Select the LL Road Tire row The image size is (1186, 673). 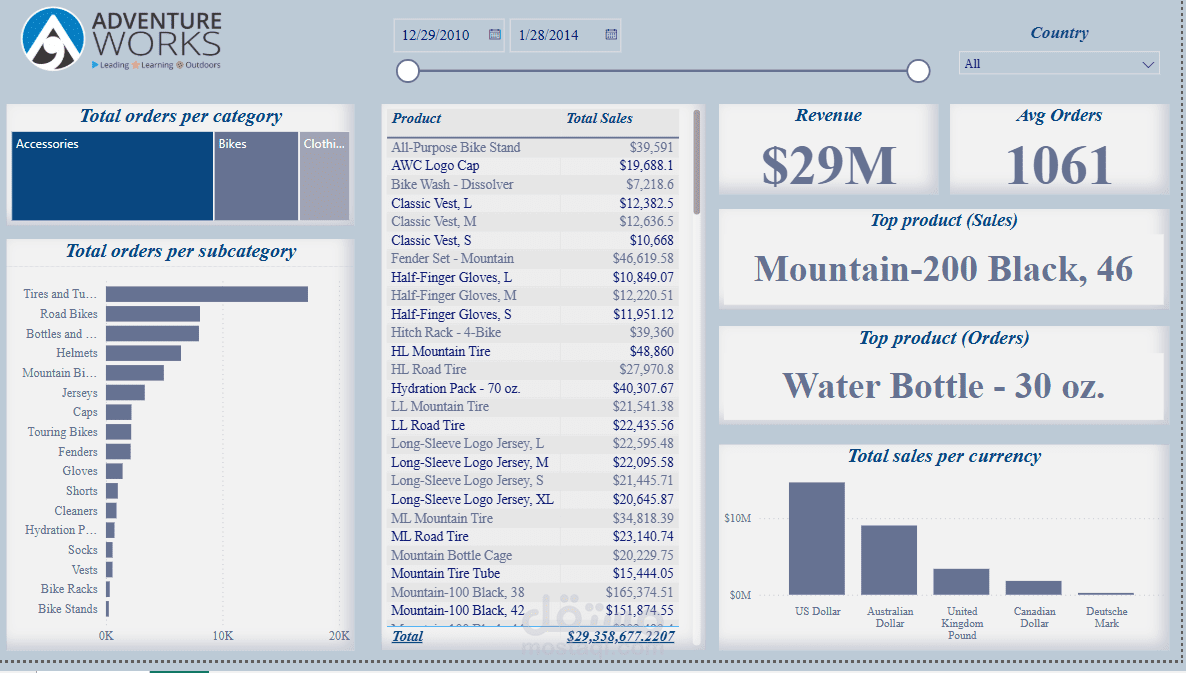coord(532,426)
